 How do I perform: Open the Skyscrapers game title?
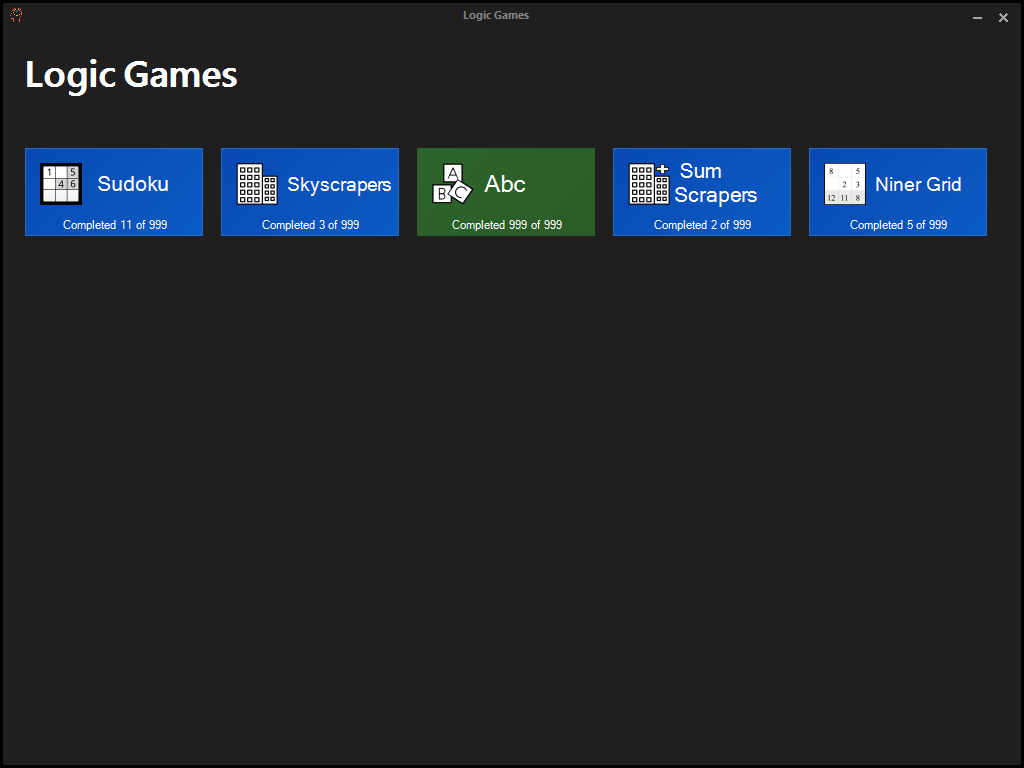[339, 185]
